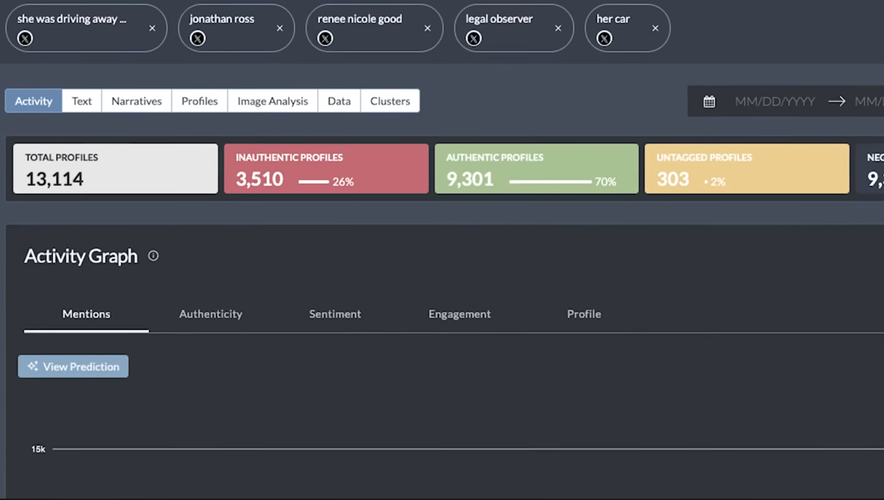Select the Authentic Profiles green card
This screenshot has height=500, width=884.
(536, 169)
